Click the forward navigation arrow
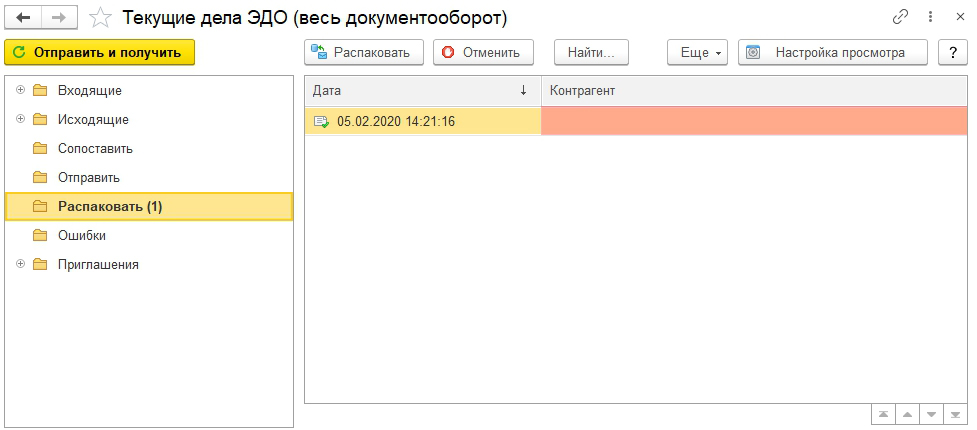 pos(59,18)
